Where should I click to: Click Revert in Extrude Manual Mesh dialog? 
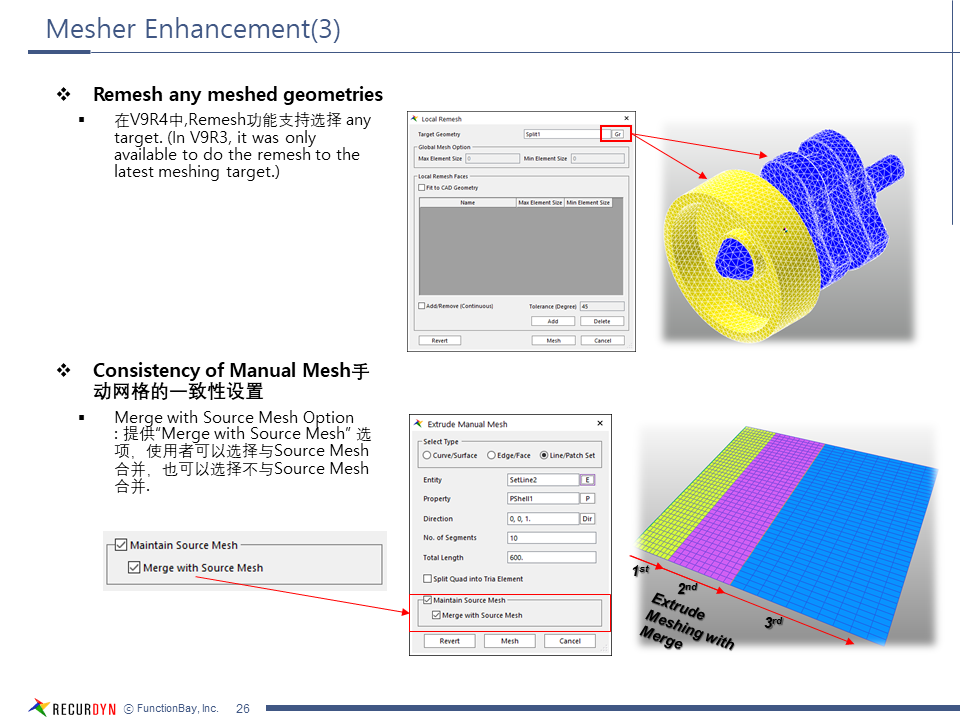coord(450,641)
